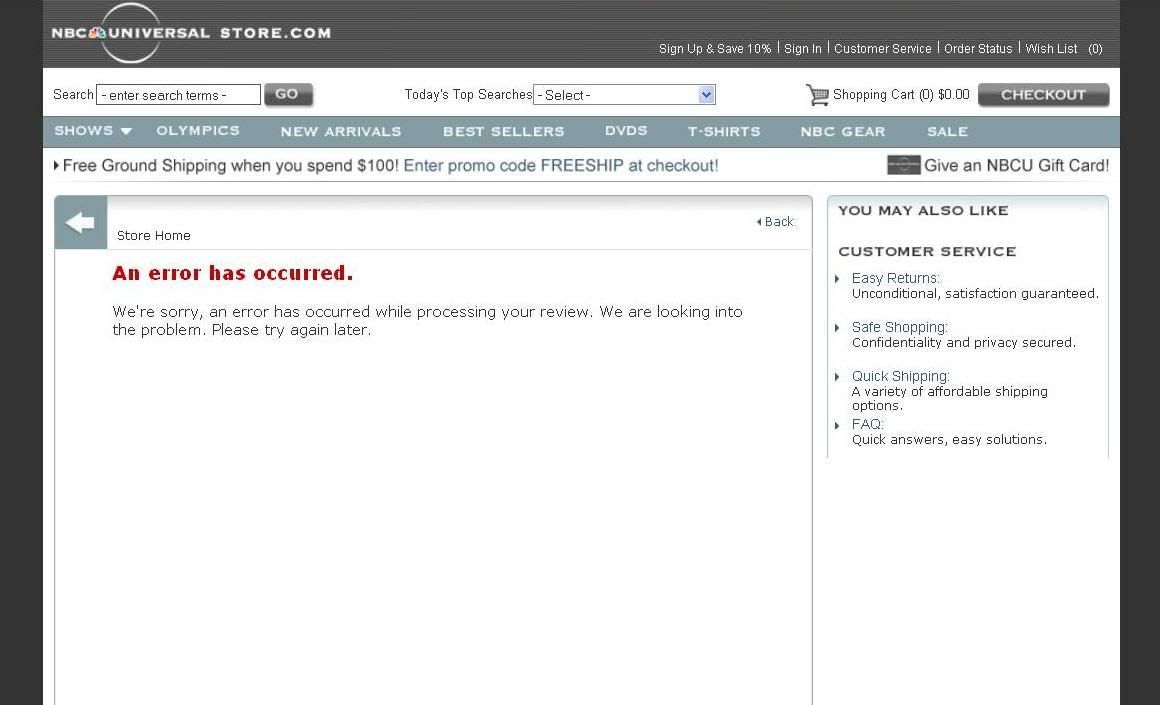
Task: Expand the Shows menu arrow
Action: tap(126, 131)
